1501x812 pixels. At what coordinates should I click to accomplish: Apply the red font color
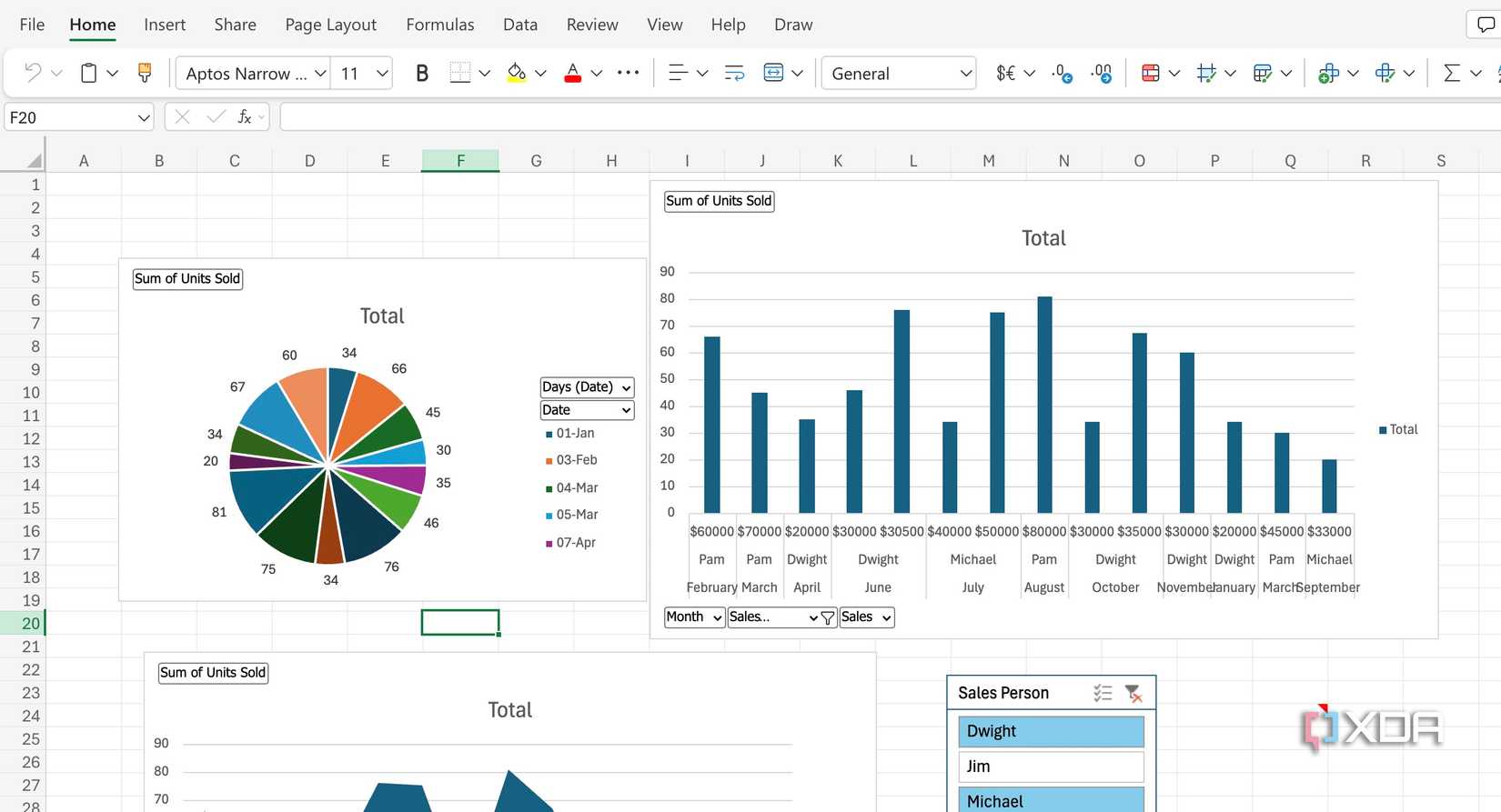[x=572, y=73]
